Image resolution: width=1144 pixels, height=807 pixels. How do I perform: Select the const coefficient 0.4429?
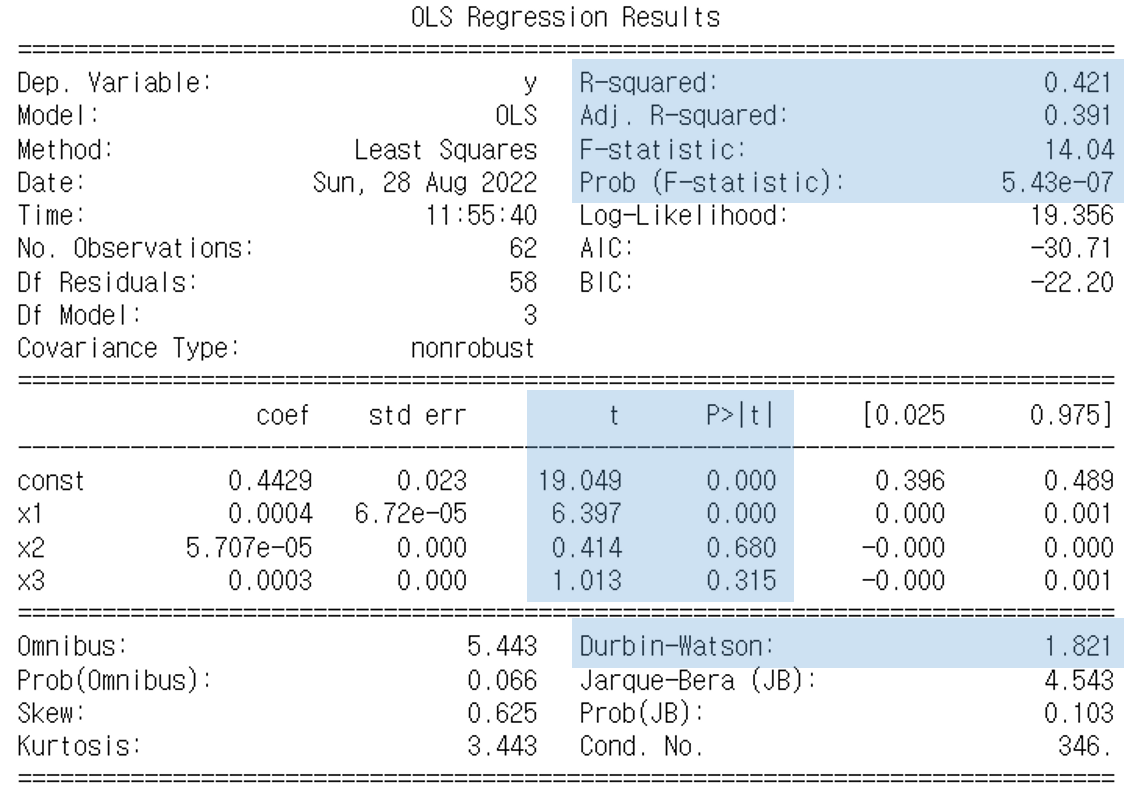pyautogui.click(x=270, y=480)
